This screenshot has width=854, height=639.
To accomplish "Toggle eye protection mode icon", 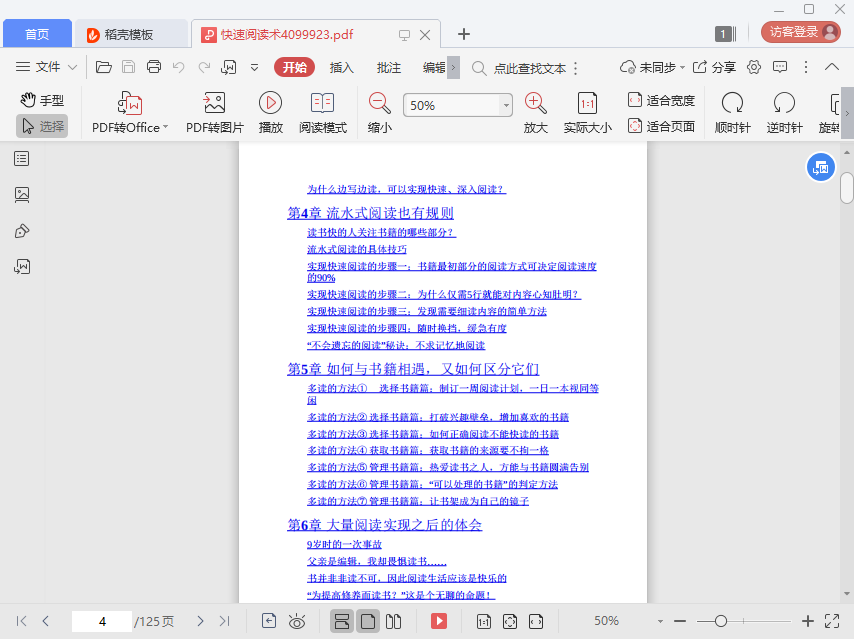I will pos(297,621).
